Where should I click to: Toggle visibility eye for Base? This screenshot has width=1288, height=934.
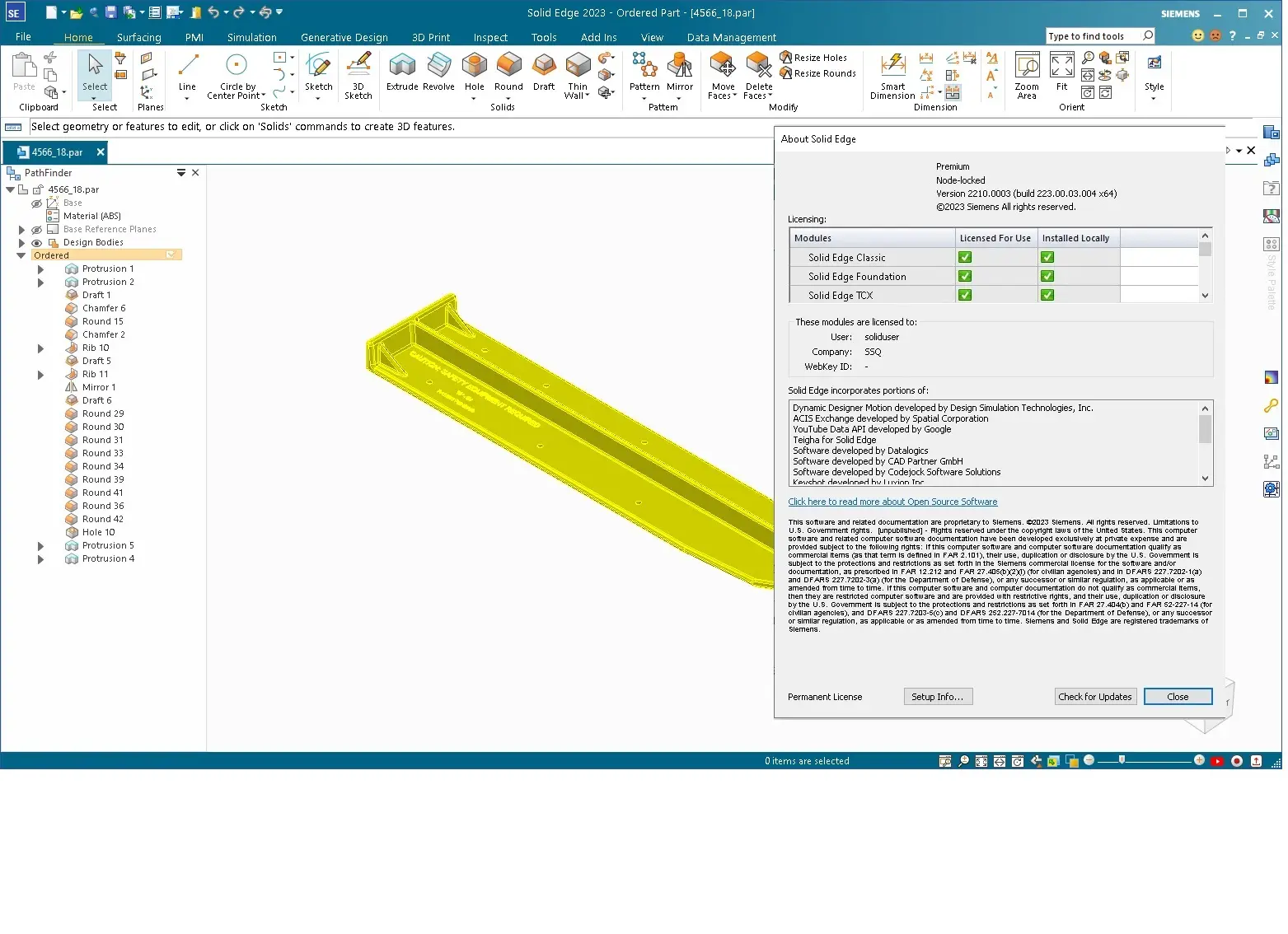(x=36, y=203)
